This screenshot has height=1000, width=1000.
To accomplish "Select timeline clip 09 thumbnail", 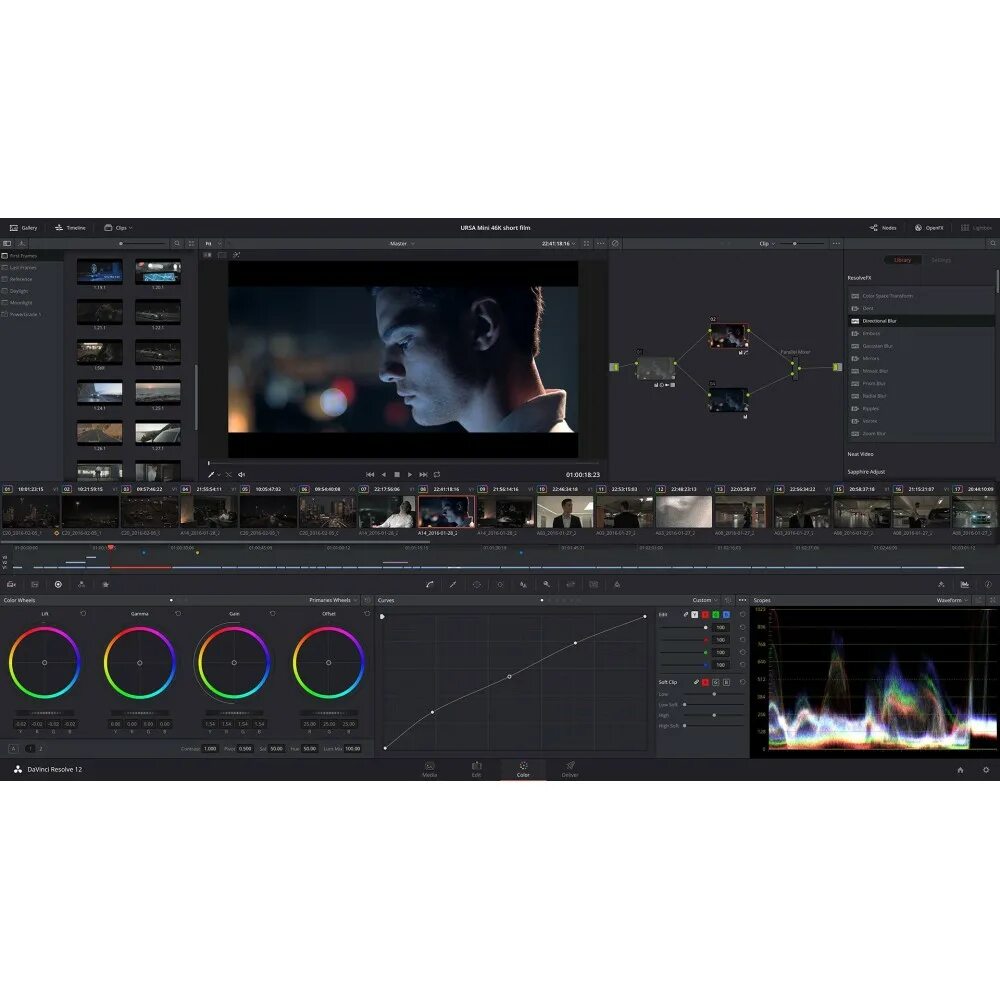I will (x=506, y=513).
